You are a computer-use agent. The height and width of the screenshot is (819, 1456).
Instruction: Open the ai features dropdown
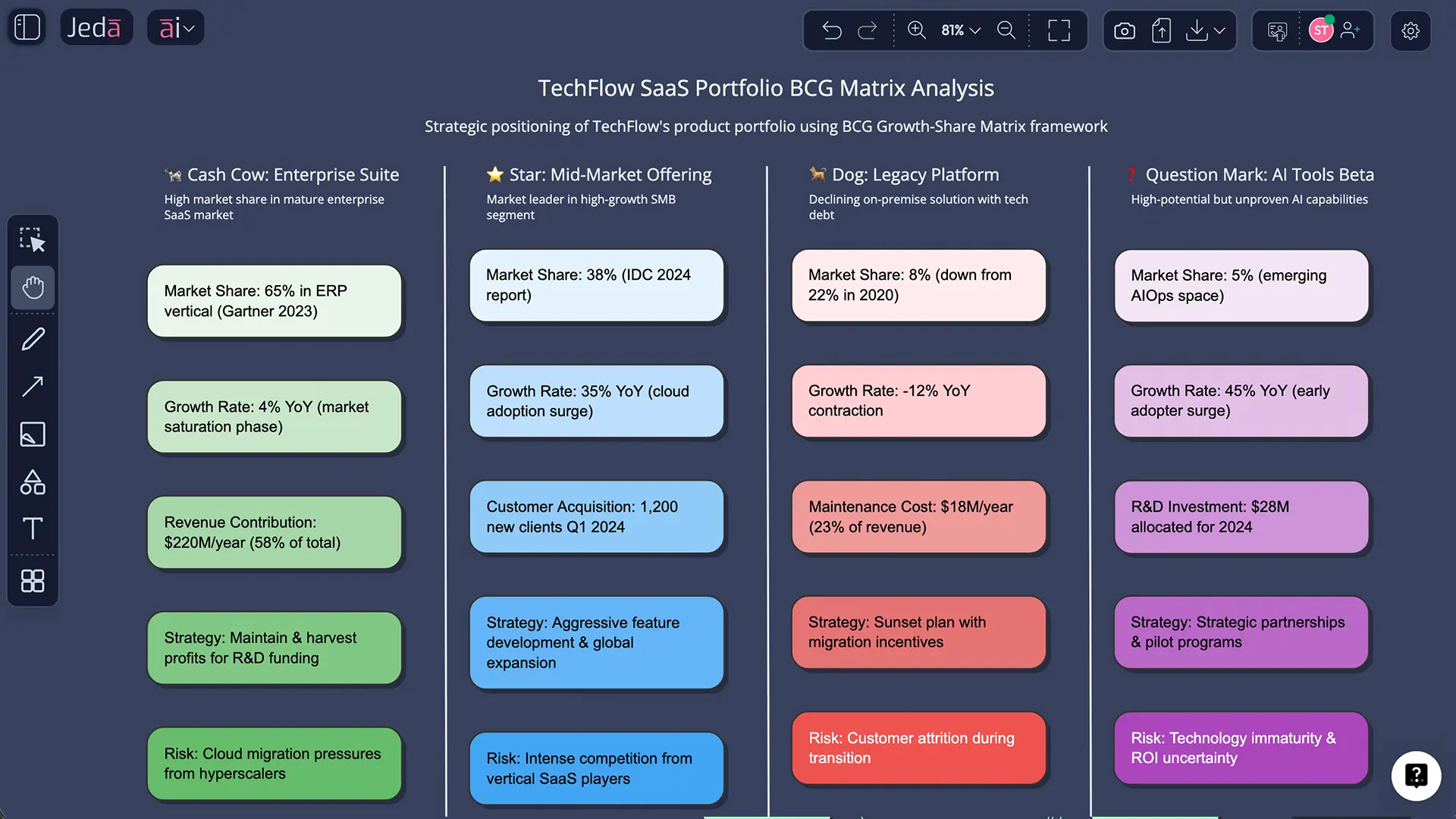[175, 27]
